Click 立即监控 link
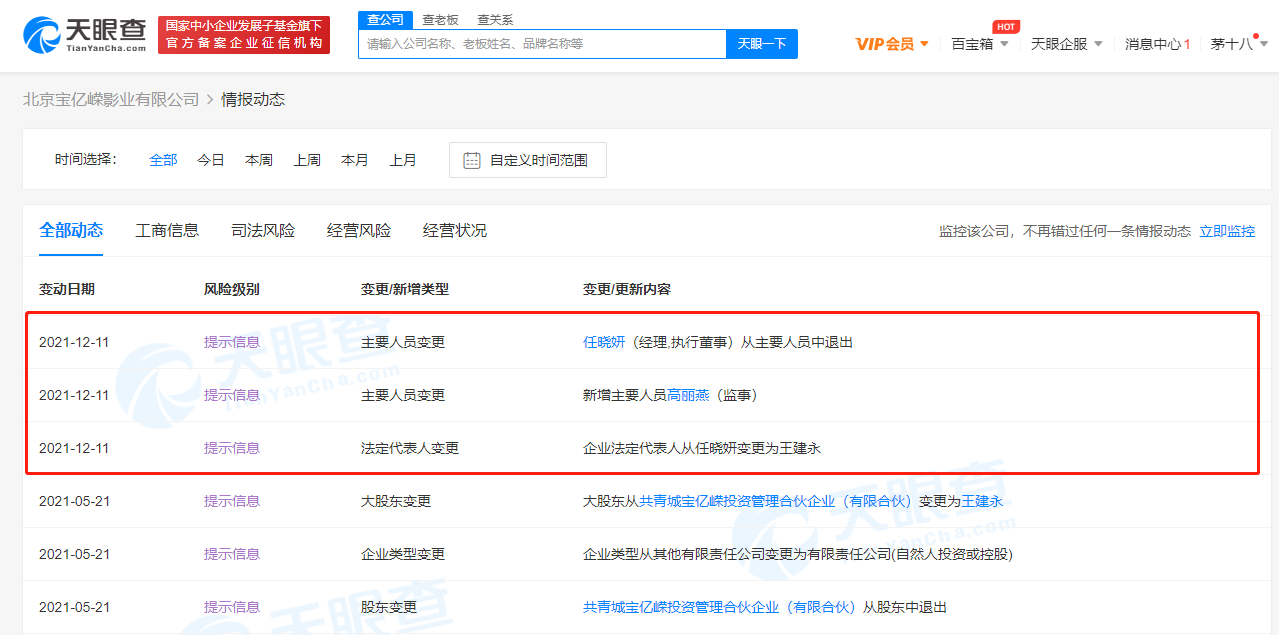The height and width of the screenshot is (635, 1279). coord(1227,231)
